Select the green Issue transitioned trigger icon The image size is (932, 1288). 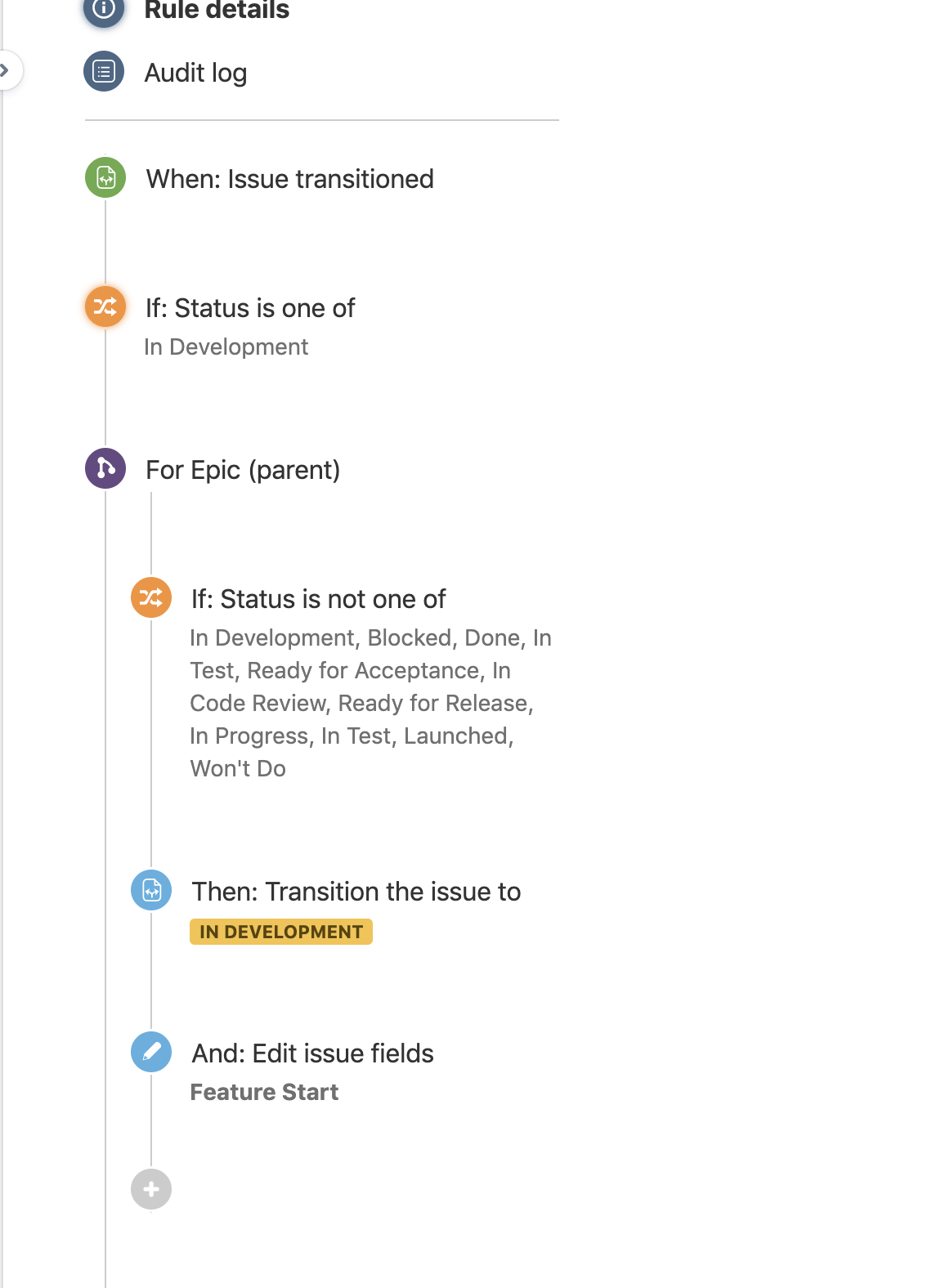[105, 177]
